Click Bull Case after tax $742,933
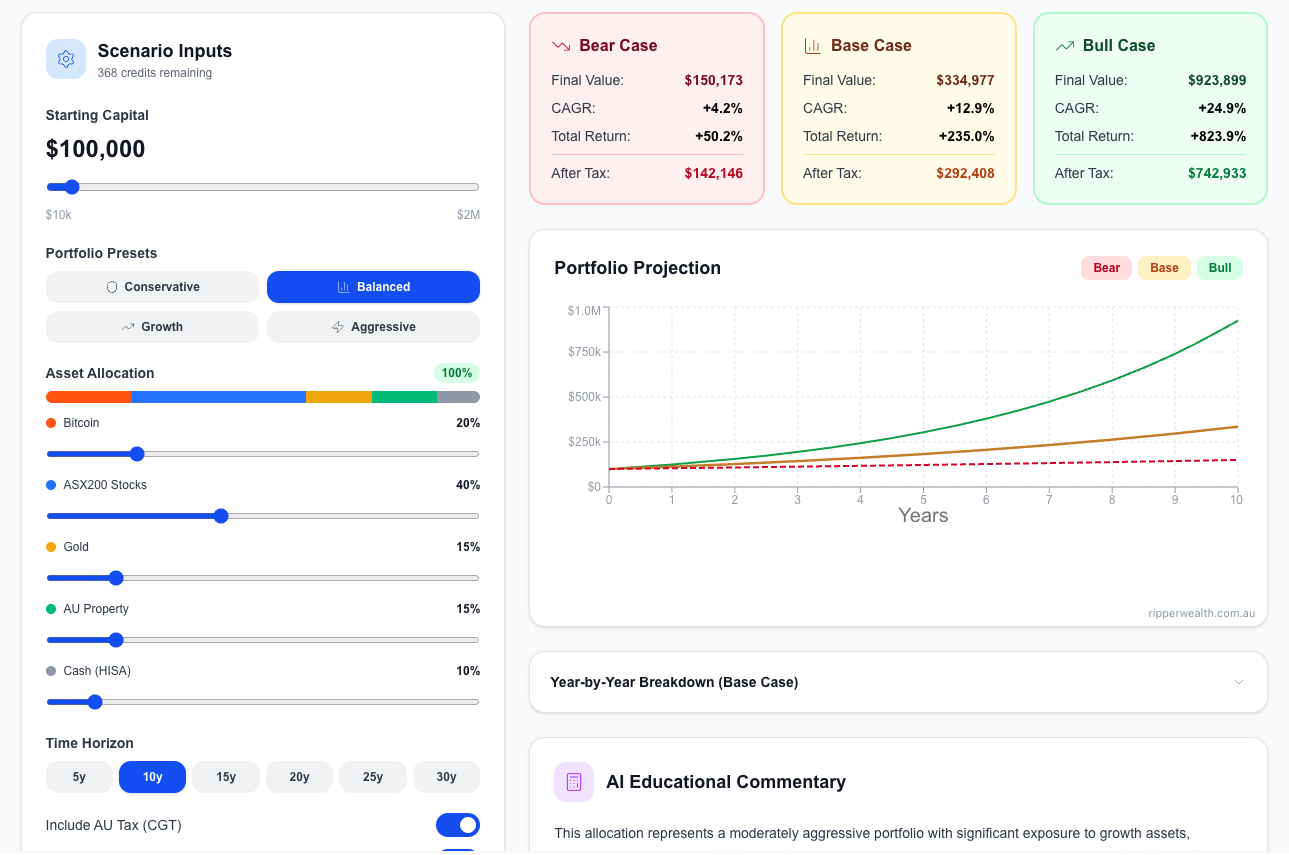 [1217, 173]
